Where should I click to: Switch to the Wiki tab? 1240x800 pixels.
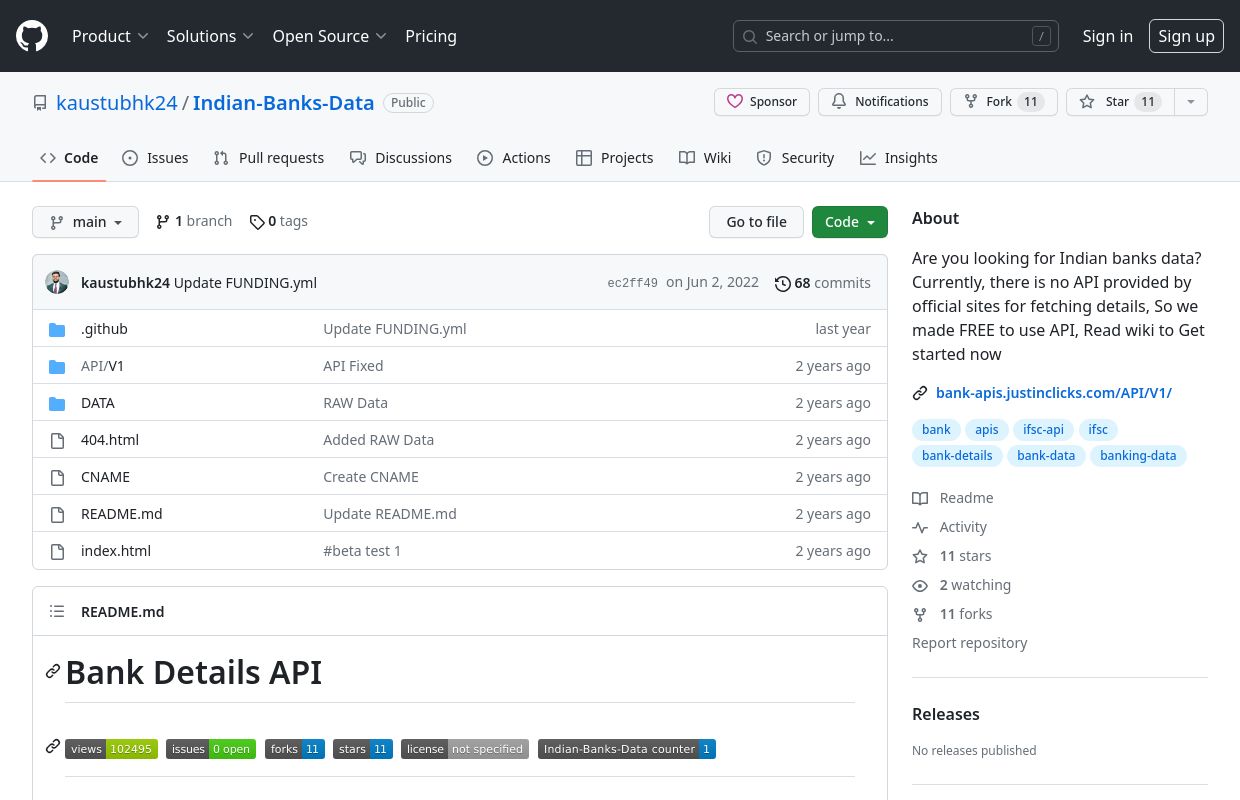click(x=705, y=158)
